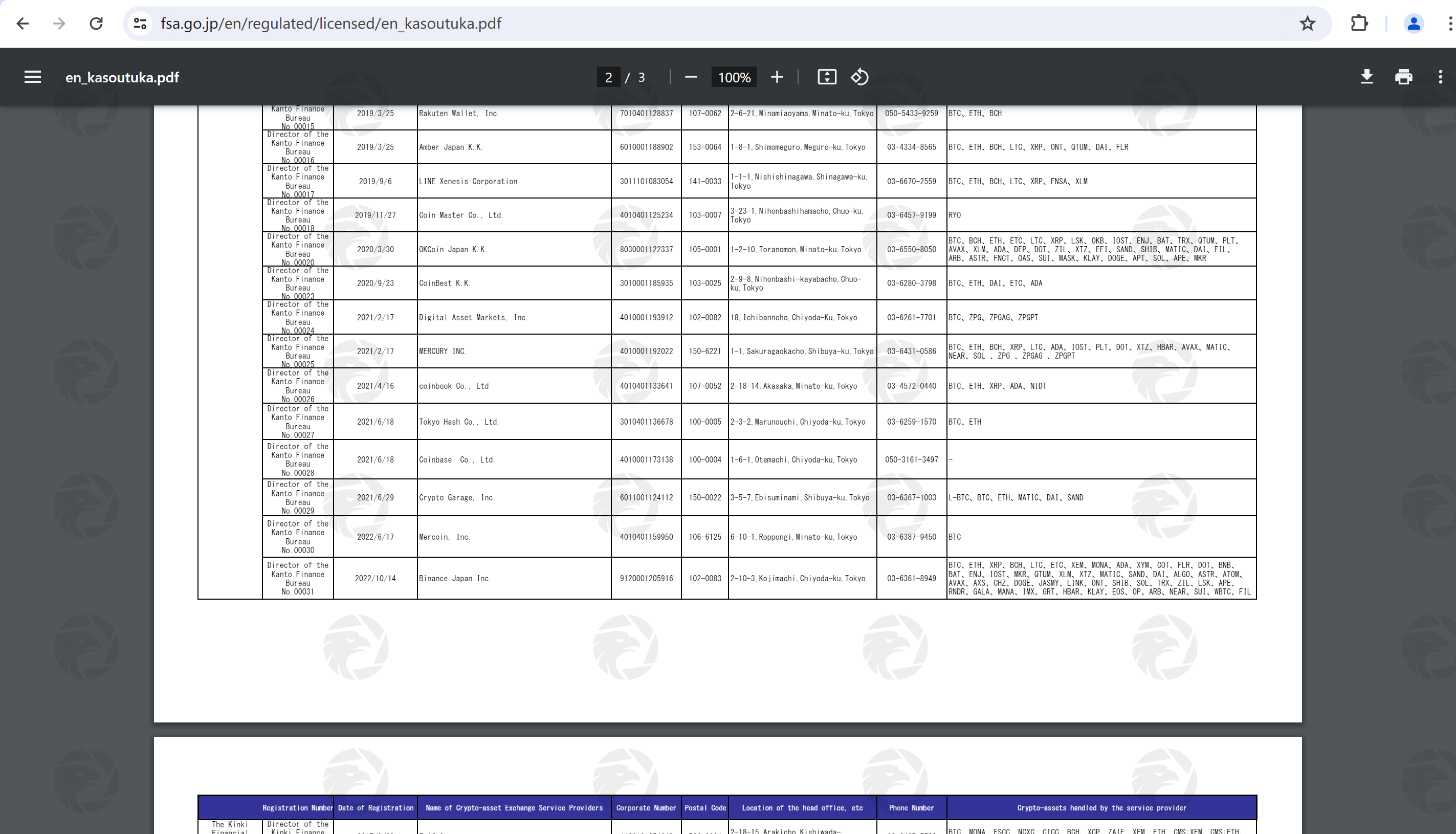Click BTC, ZPG, ZPGAG, ZPGPT cell

(1101, 317)
